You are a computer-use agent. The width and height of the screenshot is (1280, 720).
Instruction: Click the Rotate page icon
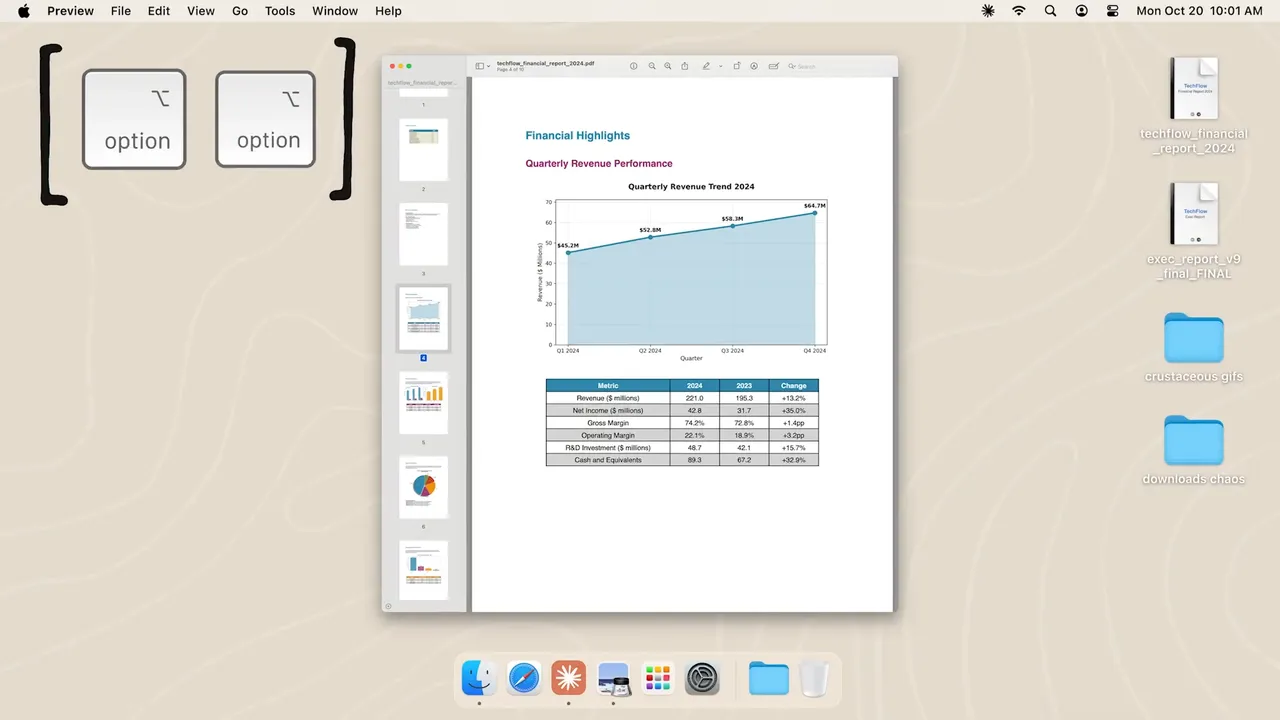click(x=737, y=66)
